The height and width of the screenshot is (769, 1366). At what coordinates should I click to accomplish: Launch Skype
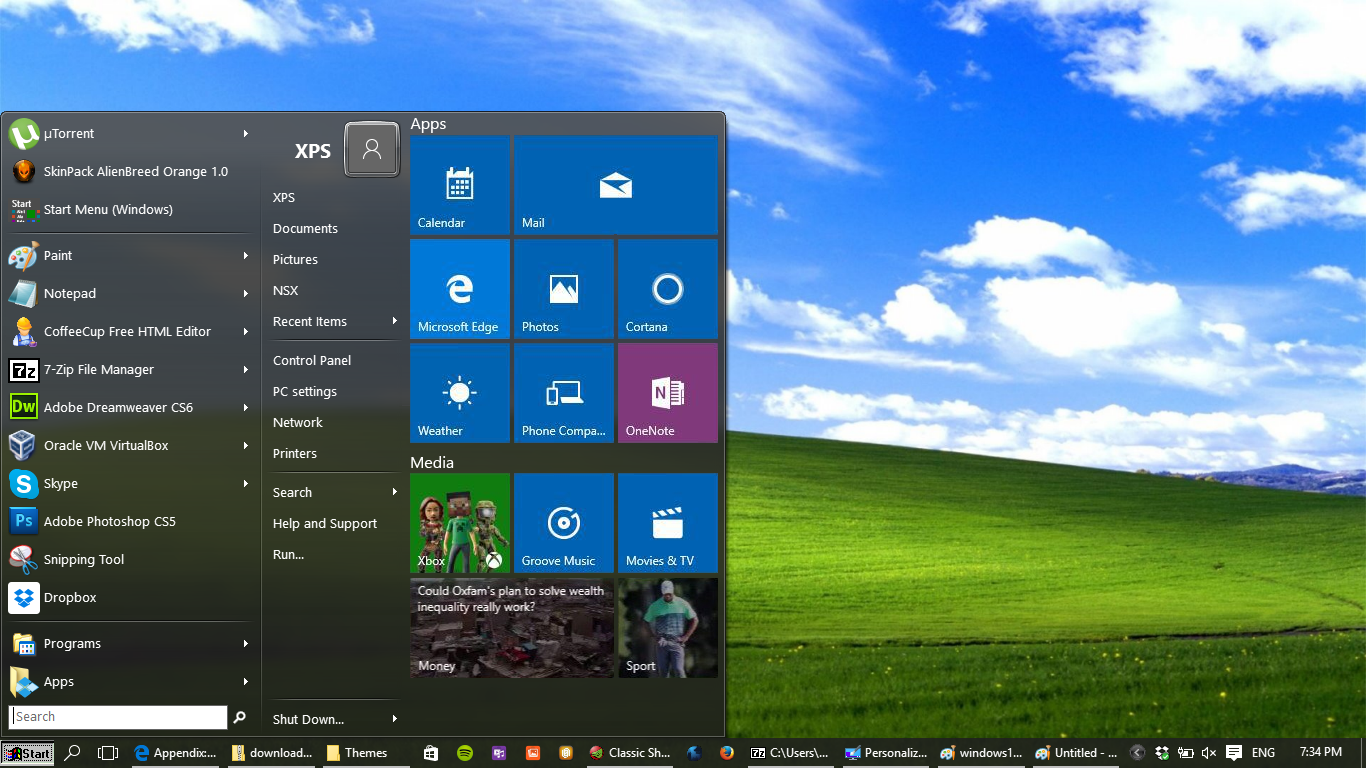coord(62,483)
